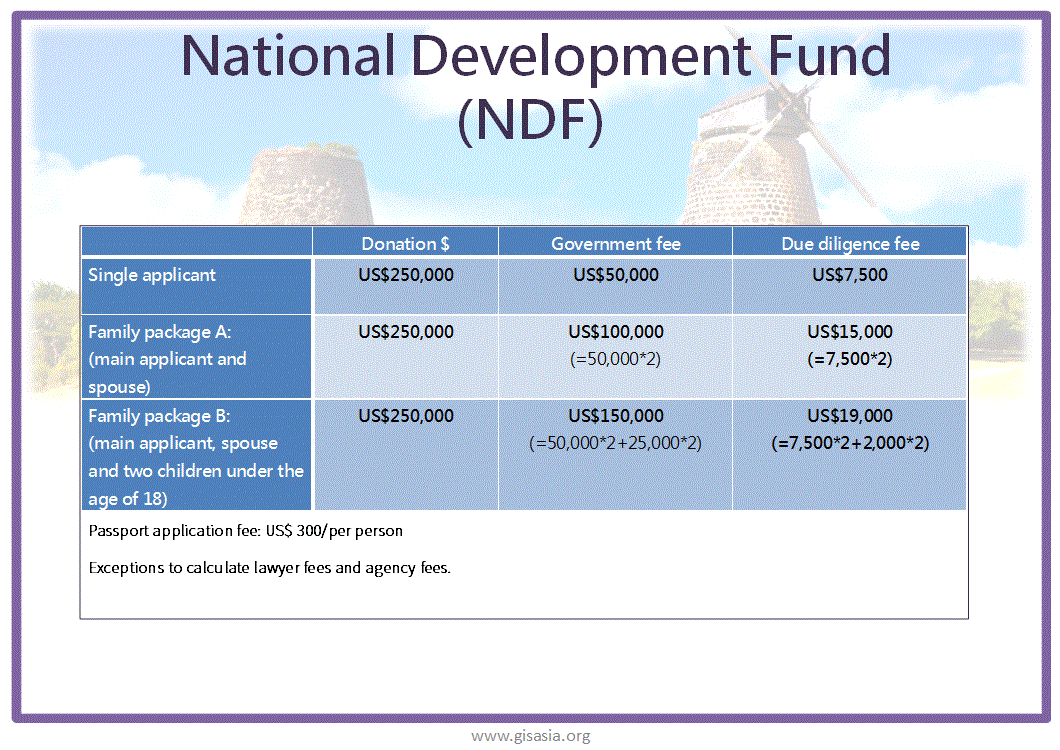Click the 'Family package A:' row label
The width and height of the screenshot is (1060, 750).
point(160,332)
